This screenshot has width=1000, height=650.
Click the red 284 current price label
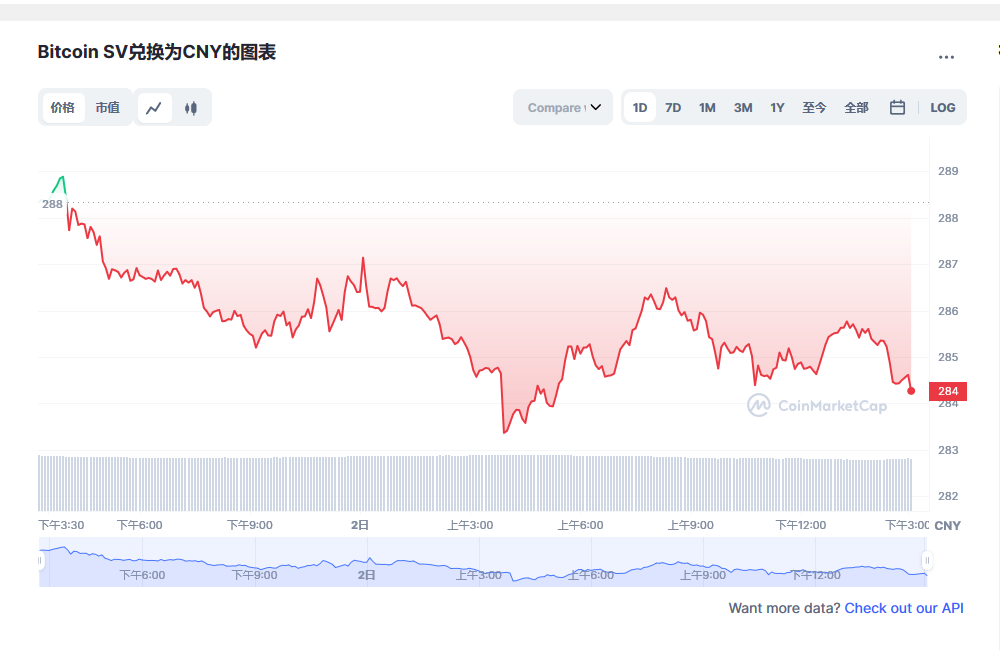[x=948, y=391]
